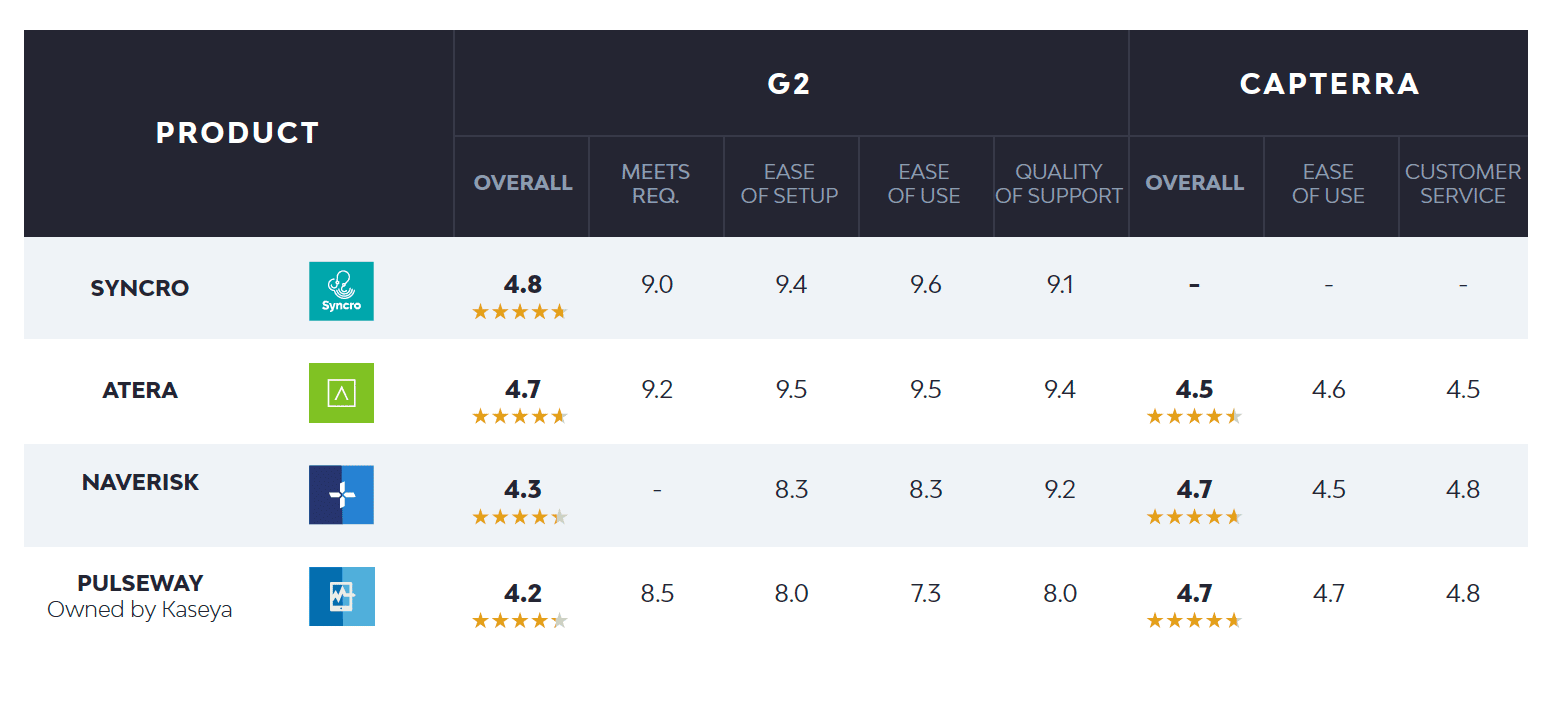
Task: Click Naverisk's G2 star rating
Action: click(519, 517)
